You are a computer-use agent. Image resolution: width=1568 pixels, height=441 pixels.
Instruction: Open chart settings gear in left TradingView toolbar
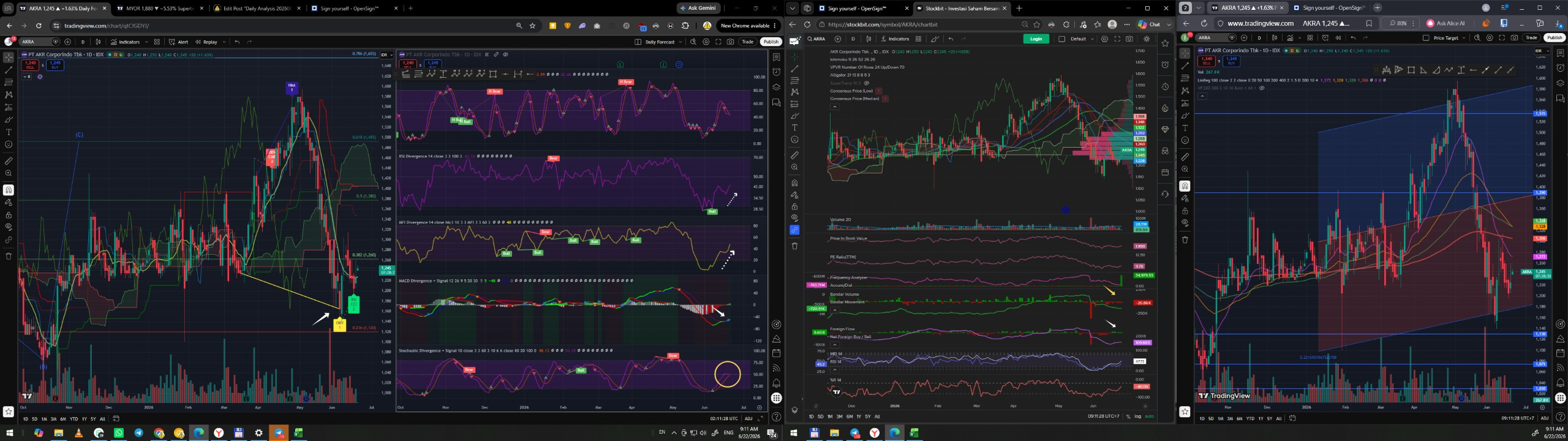click(x=706, y=42)
